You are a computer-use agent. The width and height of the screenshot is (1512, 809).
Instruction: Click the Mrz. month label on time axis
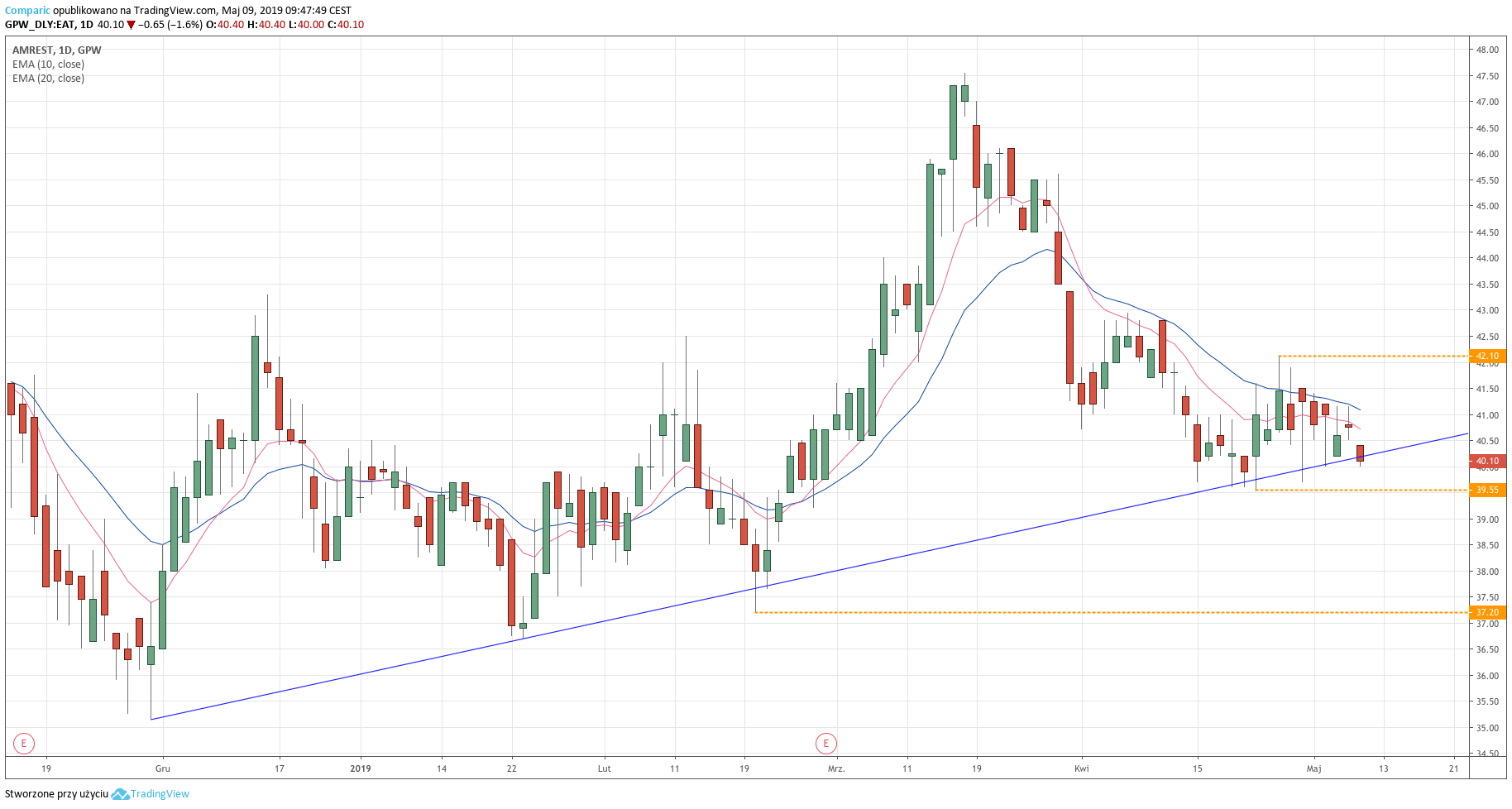(836, 768)
